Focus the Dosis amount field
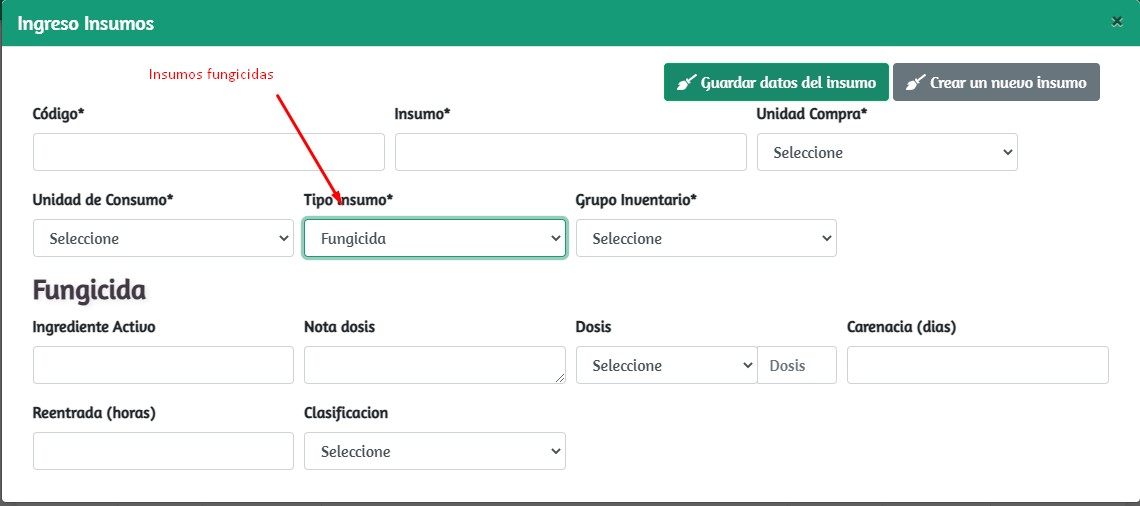This screenshot has height=506, width=1140. click(796, 365)
